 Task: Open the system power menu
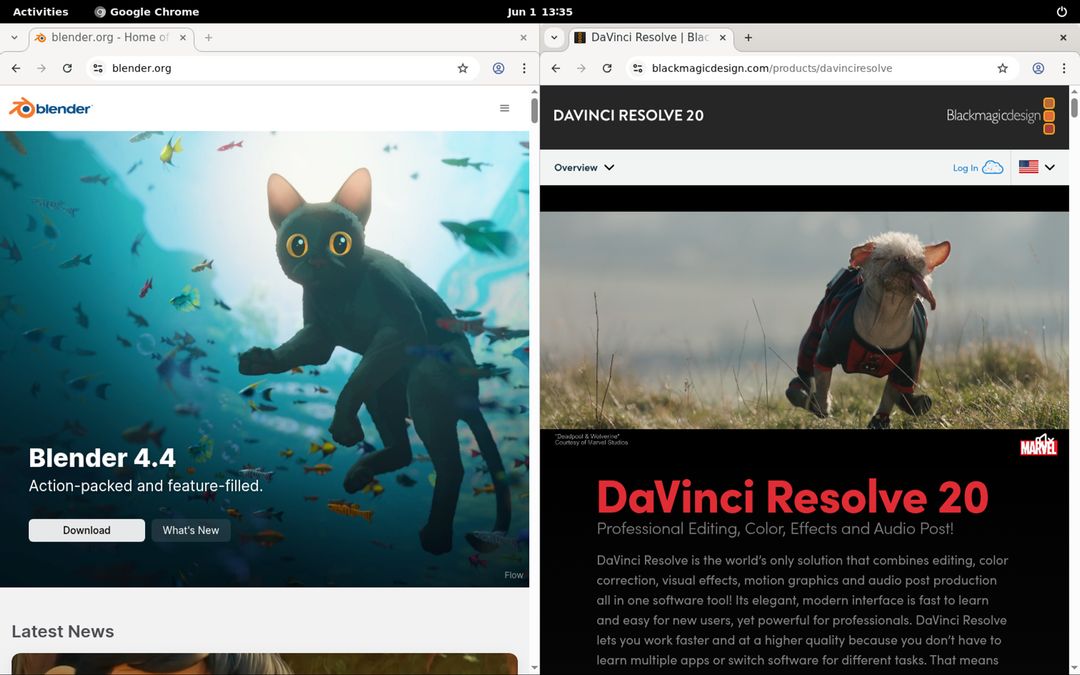point(1061,12)
